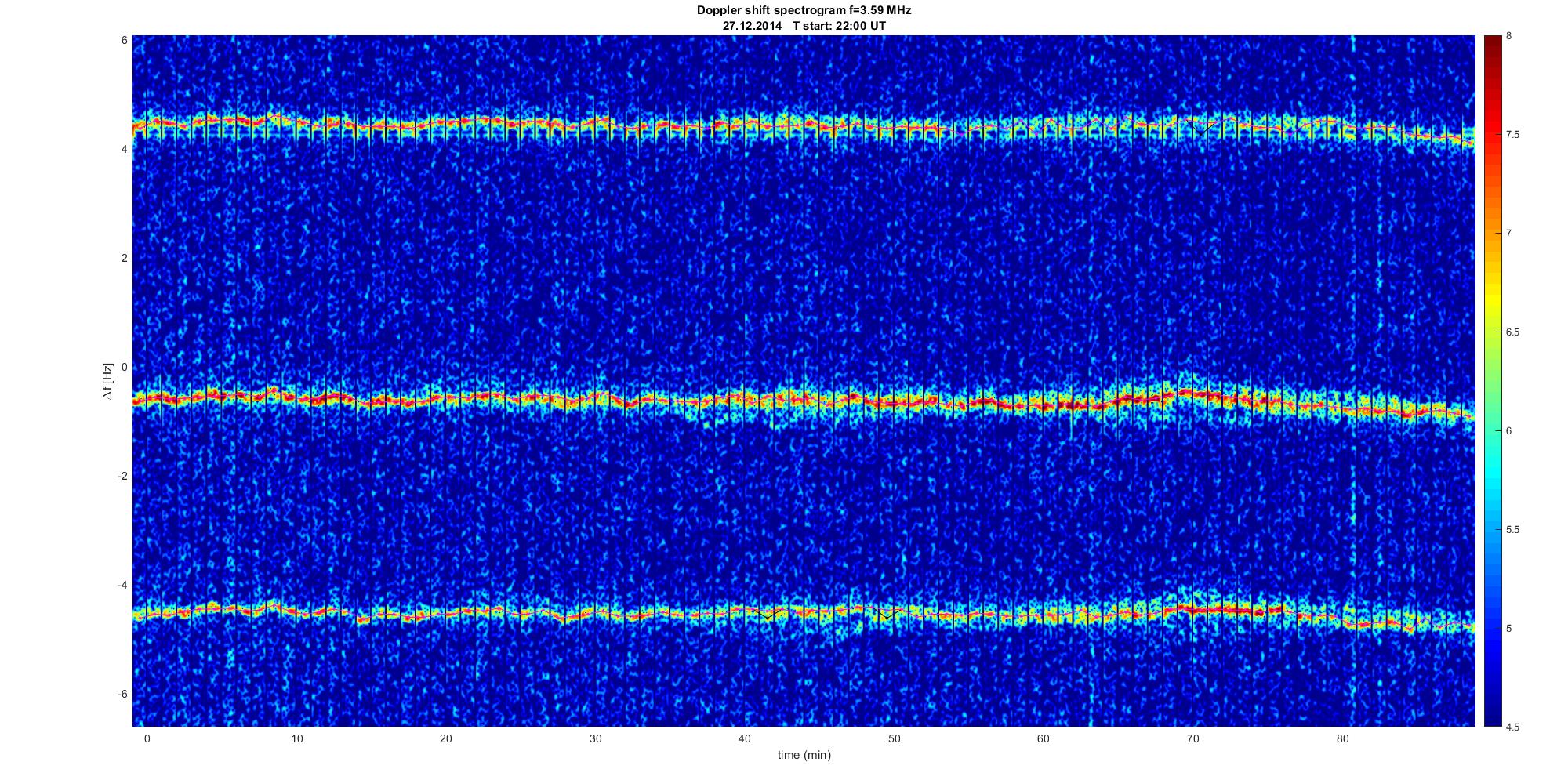Click the colorbar tick label 7.5
1568x780 pixels.
(x=1512, y=135)
